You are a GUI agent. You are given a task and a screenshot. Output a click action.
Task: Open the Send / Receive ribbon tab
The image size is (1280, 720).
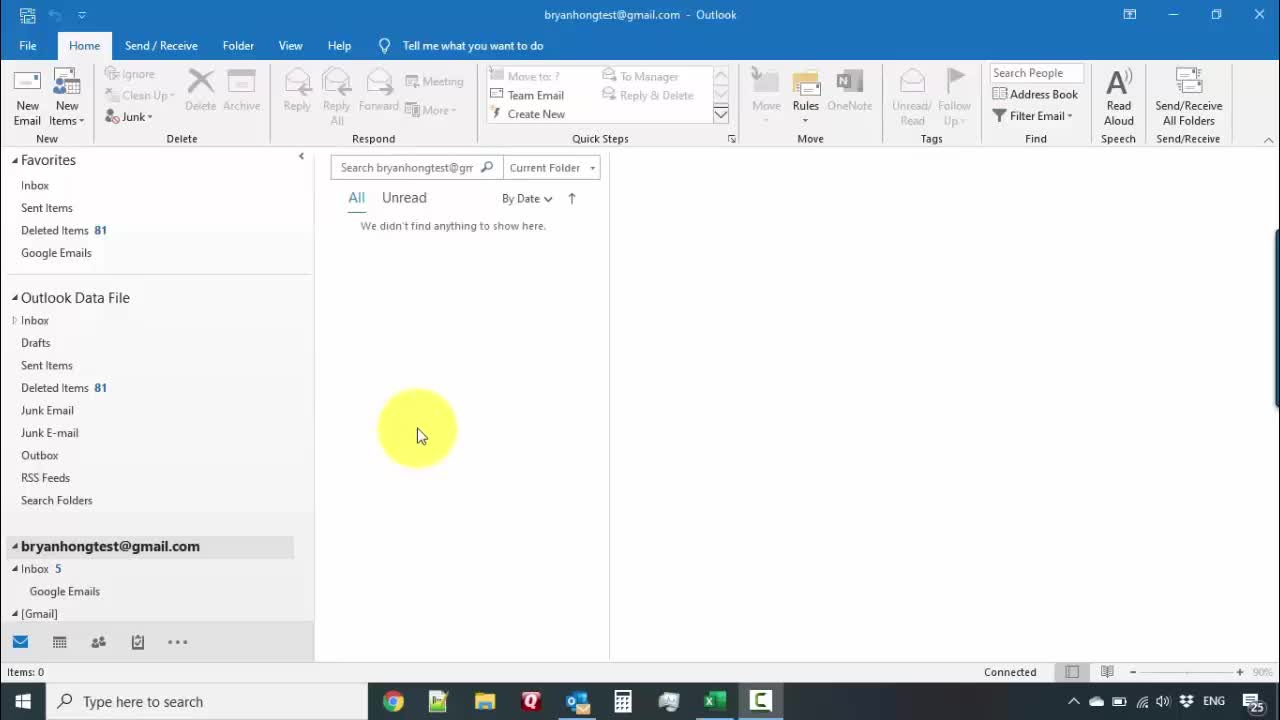[x=161, y=46]
